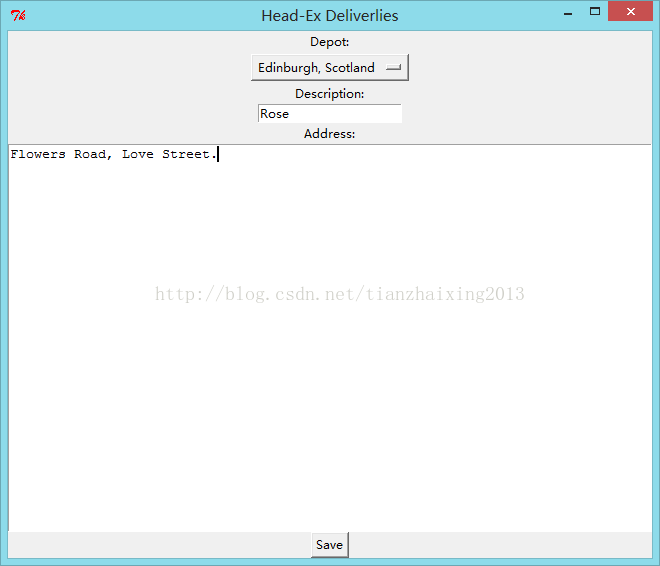Place cursor on word Flowers in address
This screenshot has height=566, width=660.
(38, 154)
